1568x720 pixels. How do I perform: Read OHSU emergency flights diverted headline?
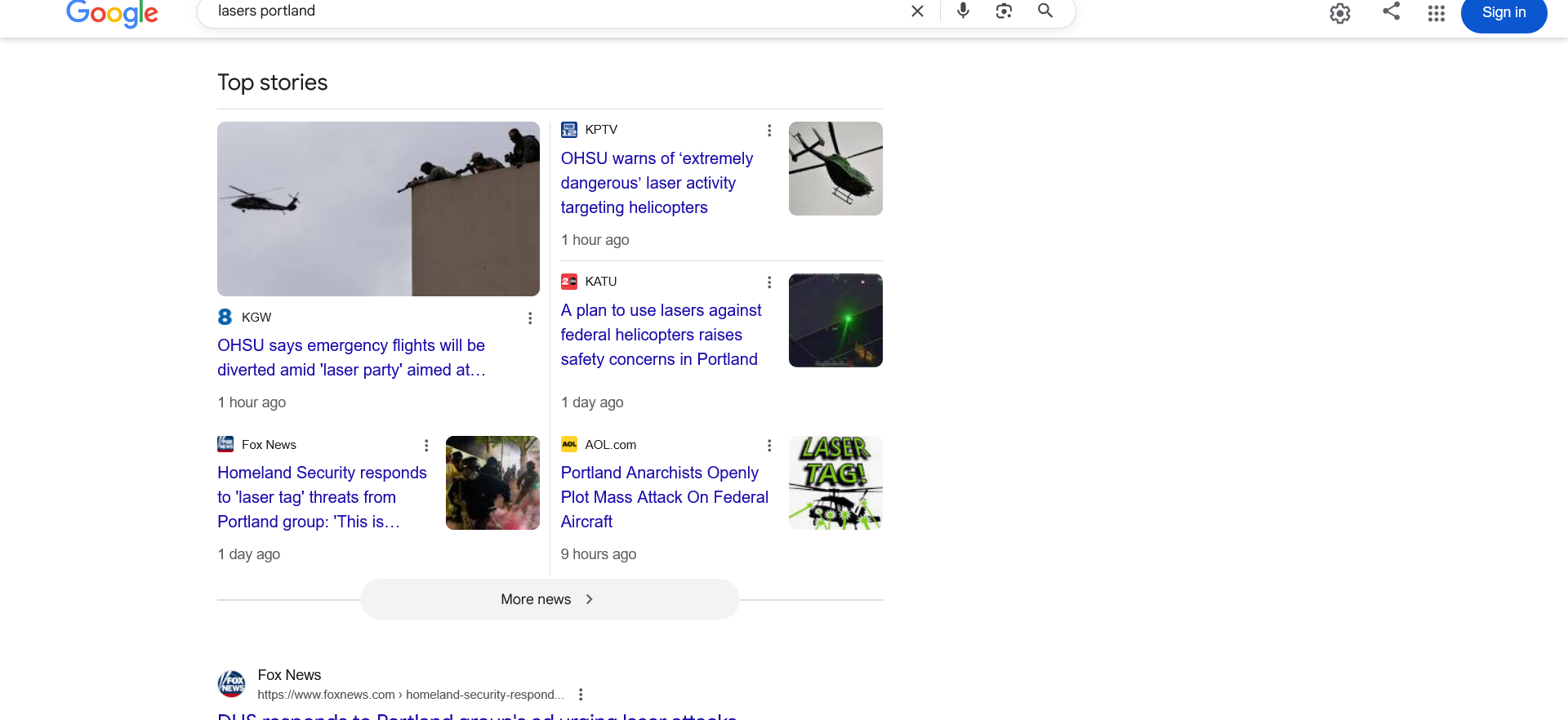pyautogui.click(x=351, y=358)
